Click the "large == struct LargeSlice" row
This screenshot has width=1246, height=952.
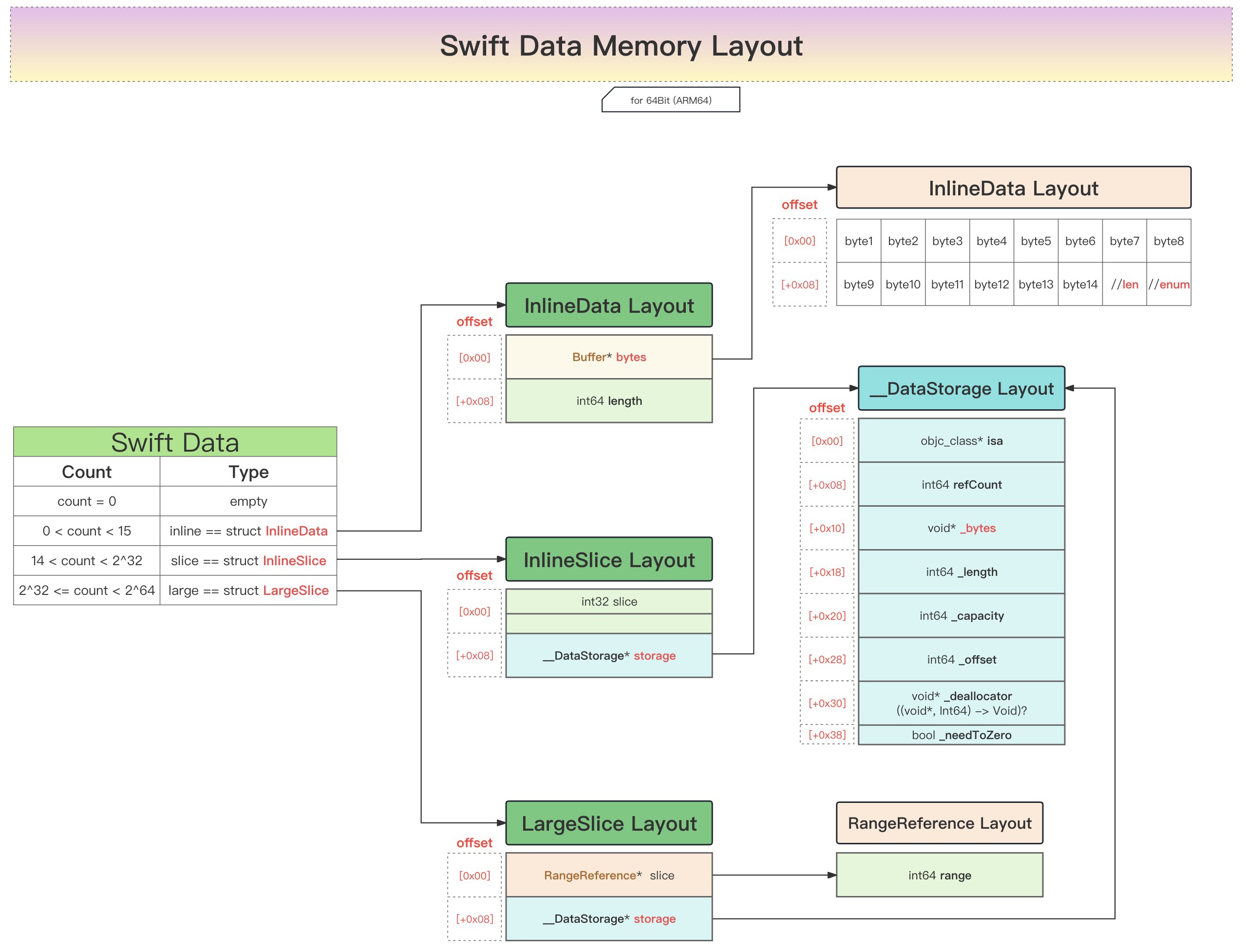point(247,590)
